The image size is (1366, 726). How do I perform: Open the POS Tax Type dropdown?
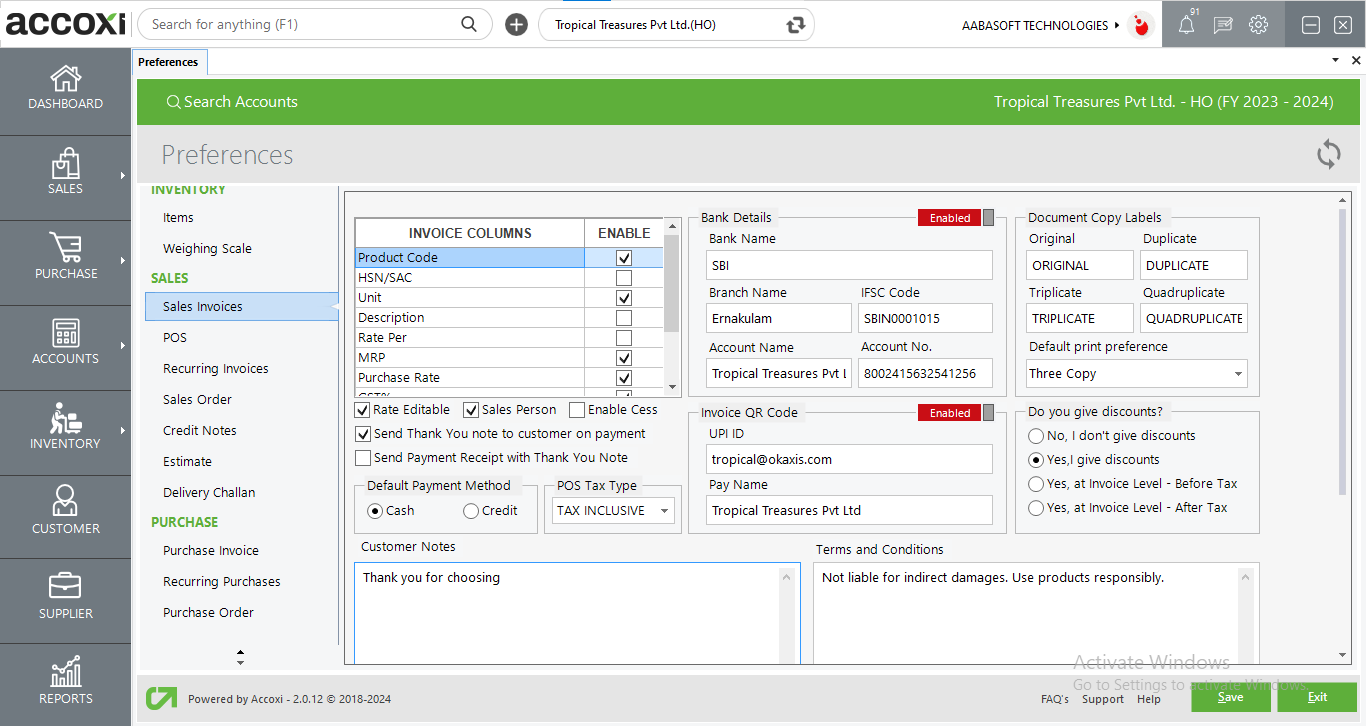coord(614,511)
